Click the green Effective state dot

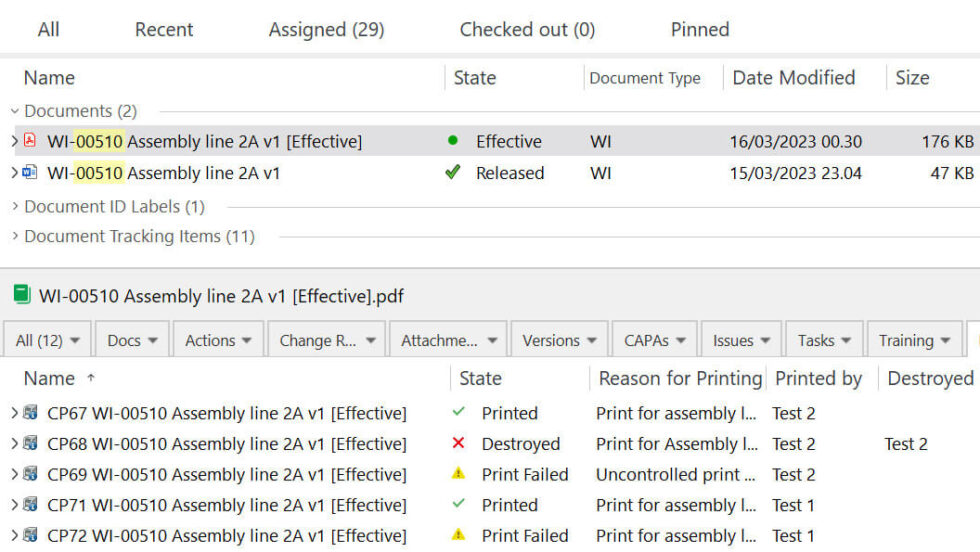[453, 141]
